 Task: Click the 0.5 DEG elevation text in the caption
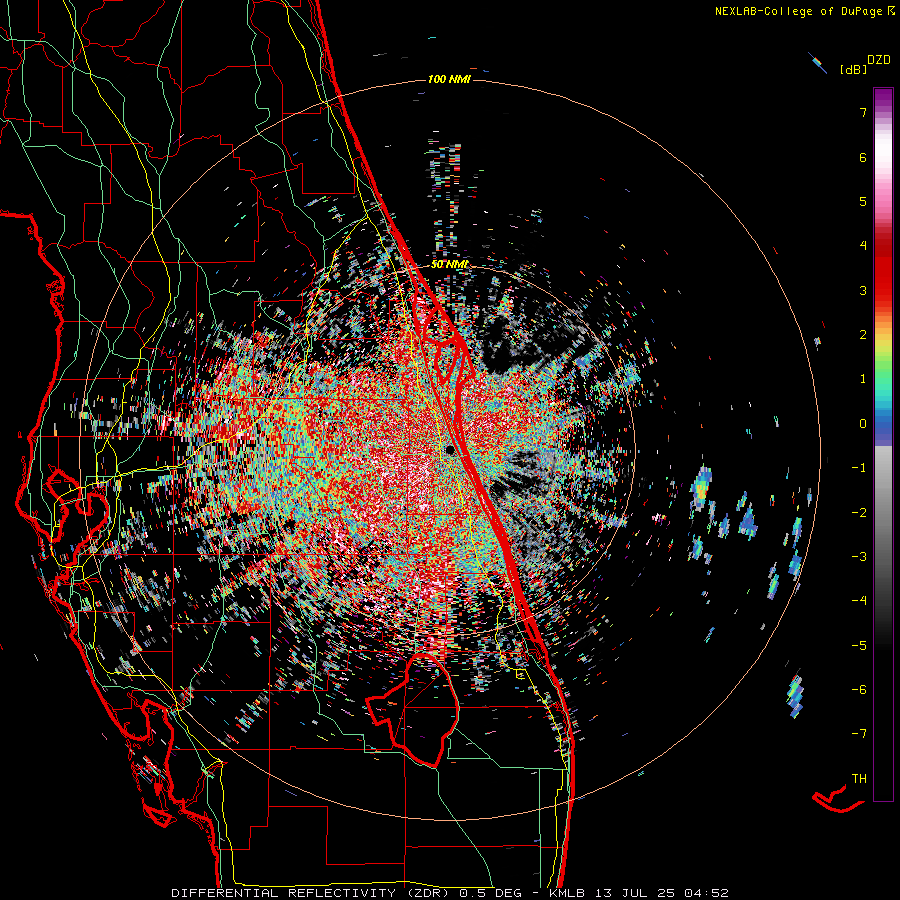[490, 893]
